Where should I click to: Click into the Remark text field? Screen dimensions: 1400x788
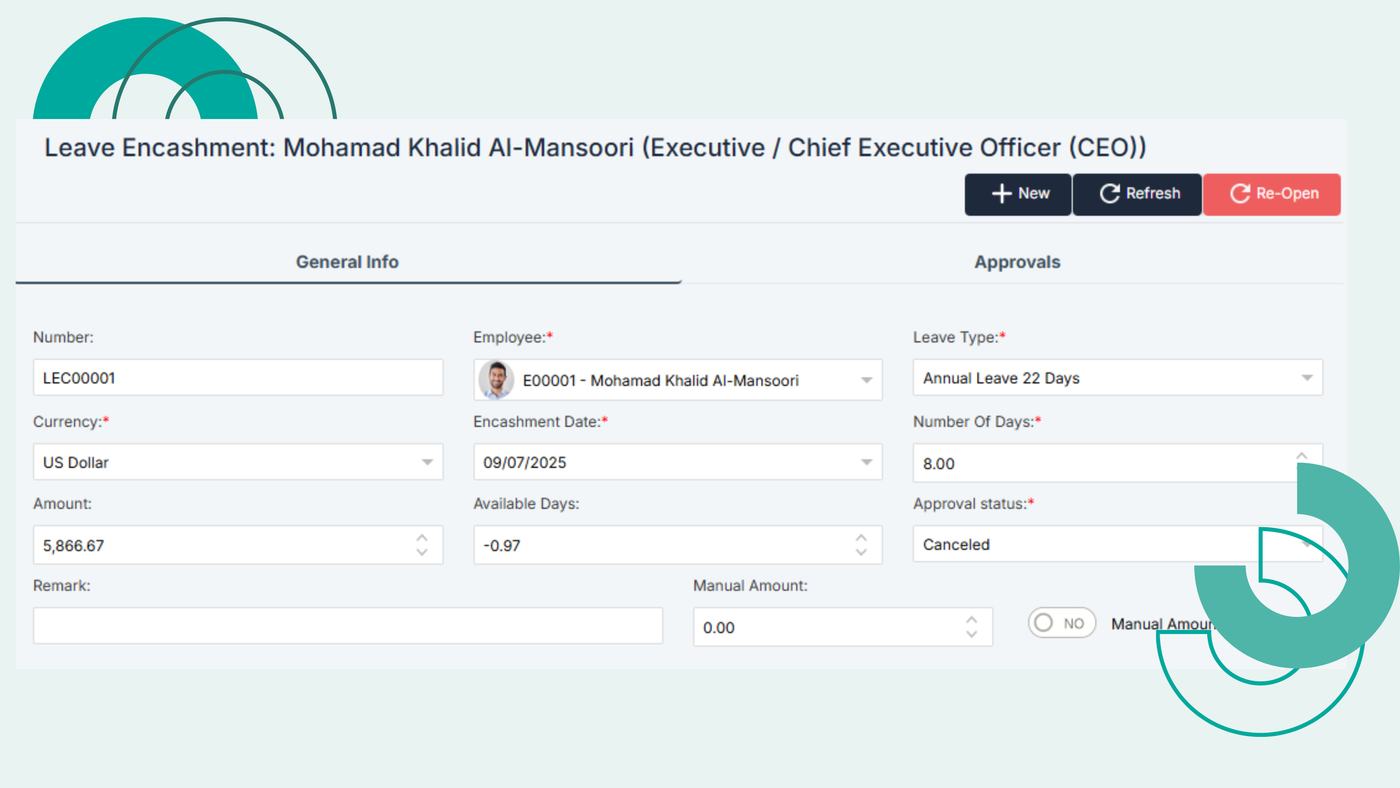tap(347, 626)
